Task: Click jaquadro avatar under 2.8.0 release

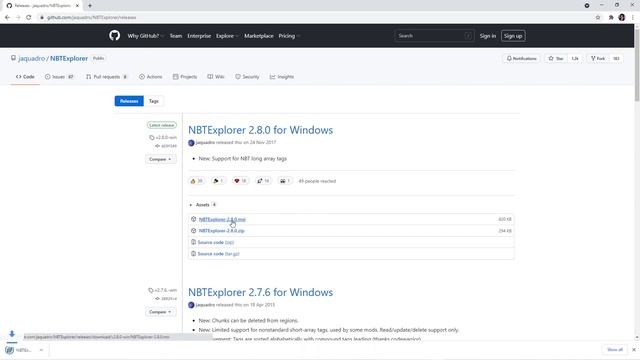Action: pos(191,142)
